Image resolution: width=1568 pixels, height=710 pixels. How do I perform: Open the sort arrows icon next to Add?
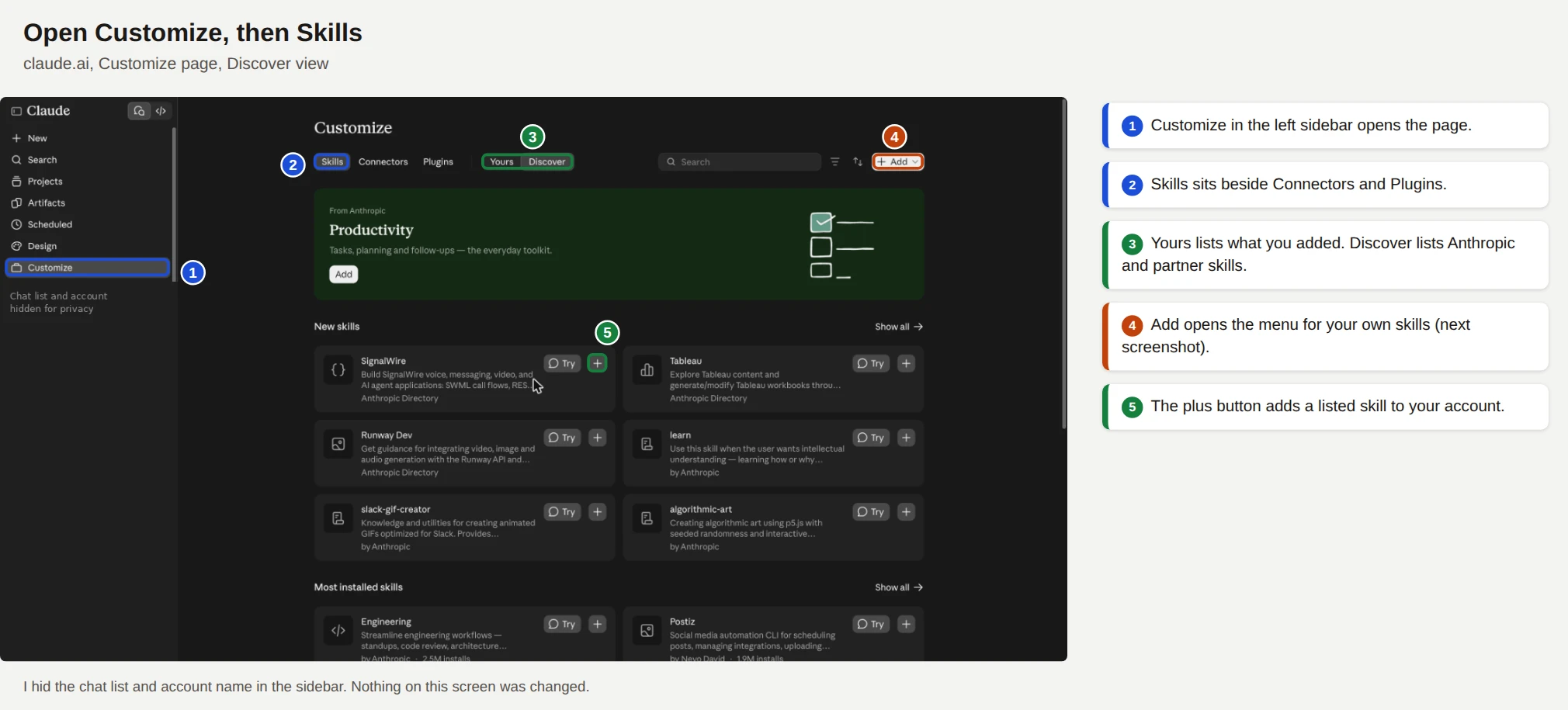(858, 161)
